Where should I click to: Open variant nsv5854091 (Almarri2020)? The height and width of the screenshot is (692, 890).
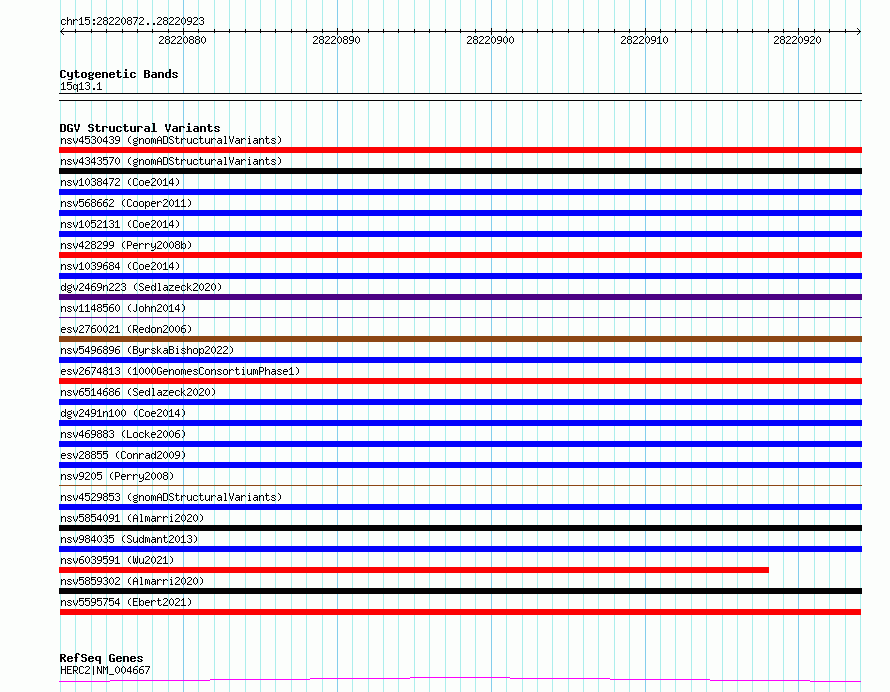click(x=132, y=518)
